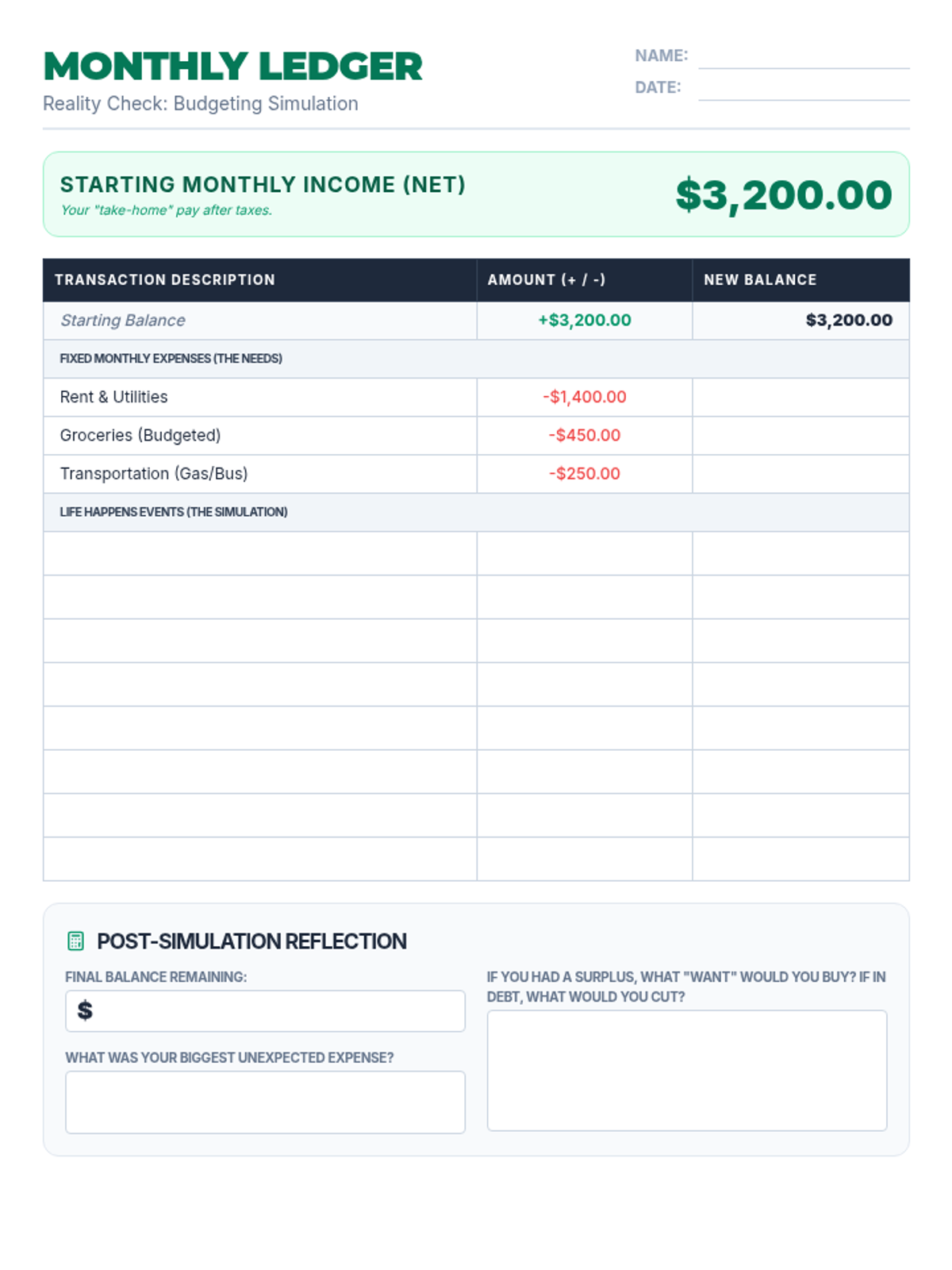Select the -$1,400.00 rent amount
952x1270 pixels.
[x=584, y=397]
